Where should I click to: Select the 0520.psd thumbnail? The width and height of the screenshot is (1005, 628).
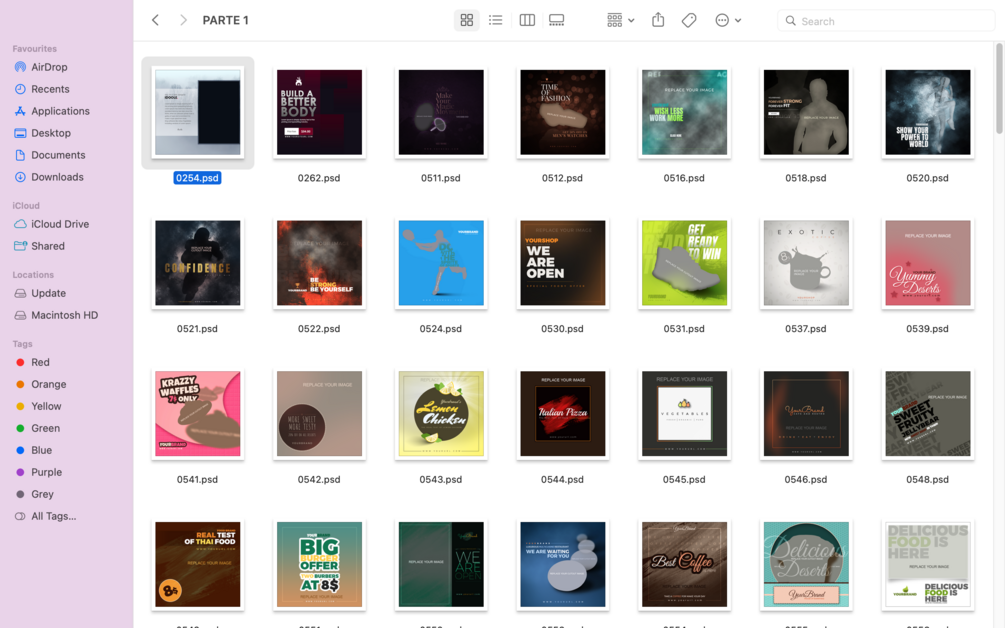928,112
